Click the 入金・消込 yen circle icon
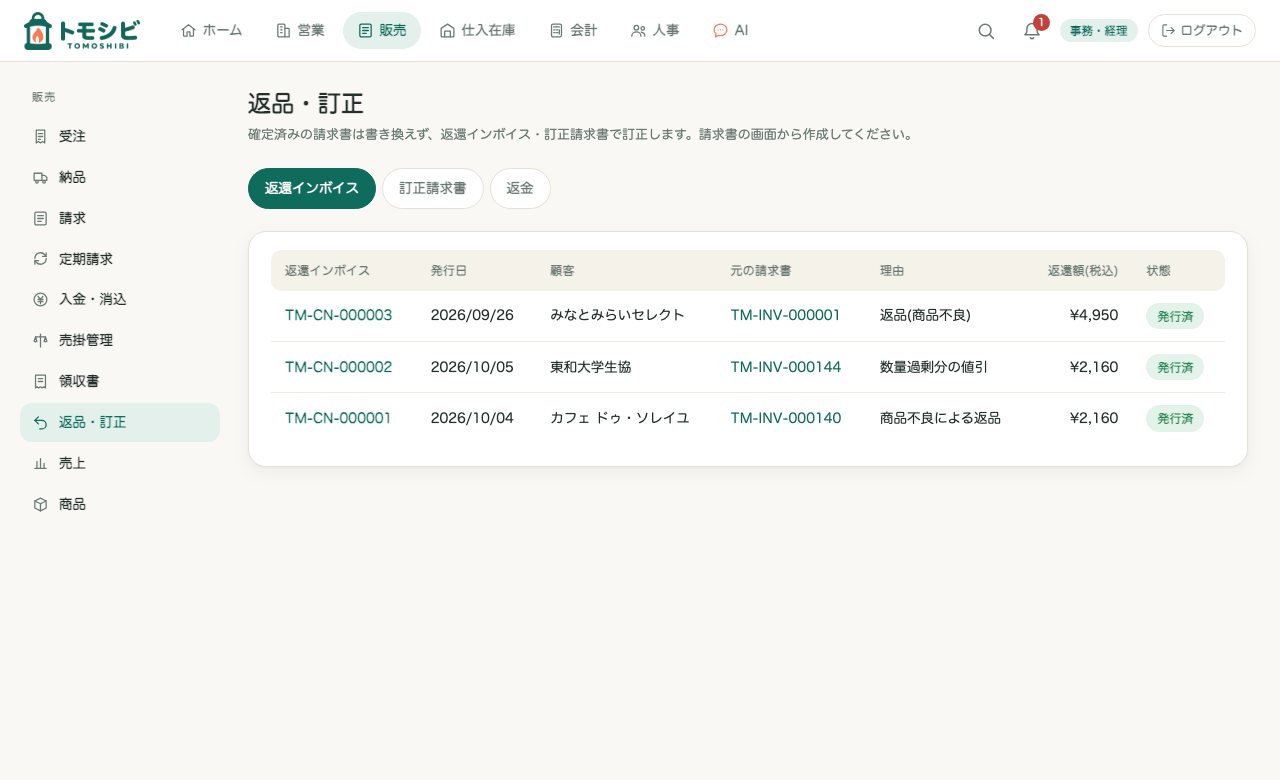Screen dimensions: 1280x780 (40, 299)
